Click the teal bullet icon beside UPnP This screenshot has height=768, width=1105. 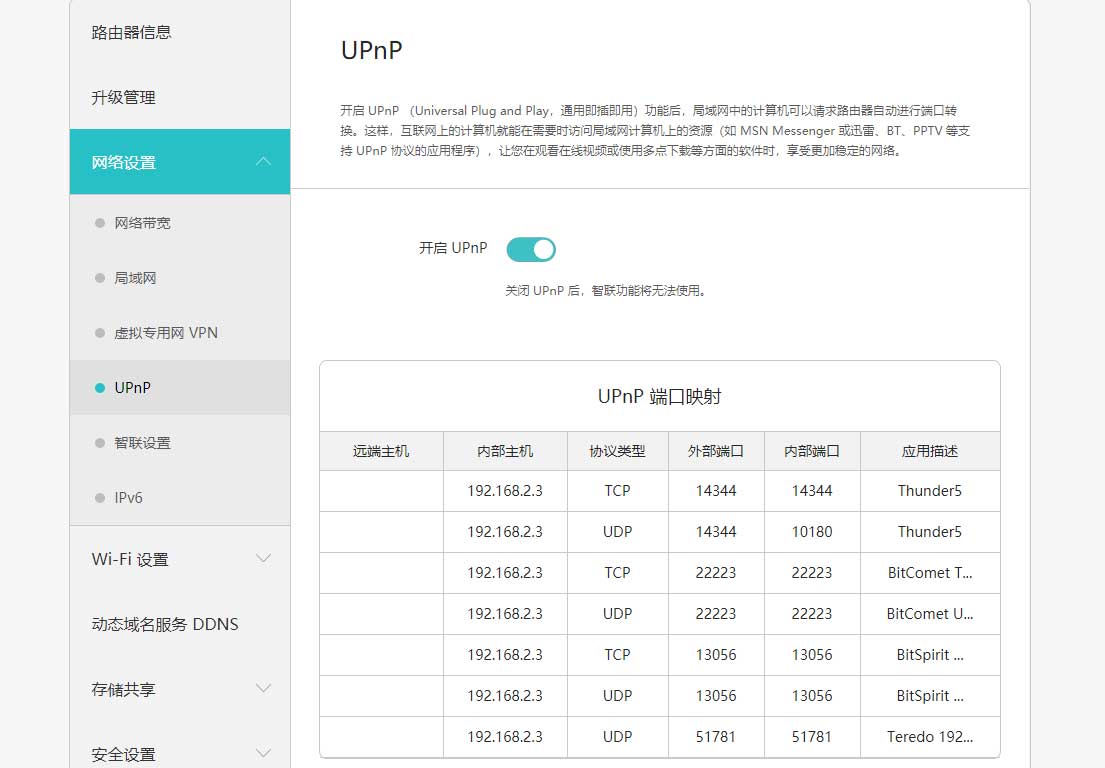pos(99,388)
